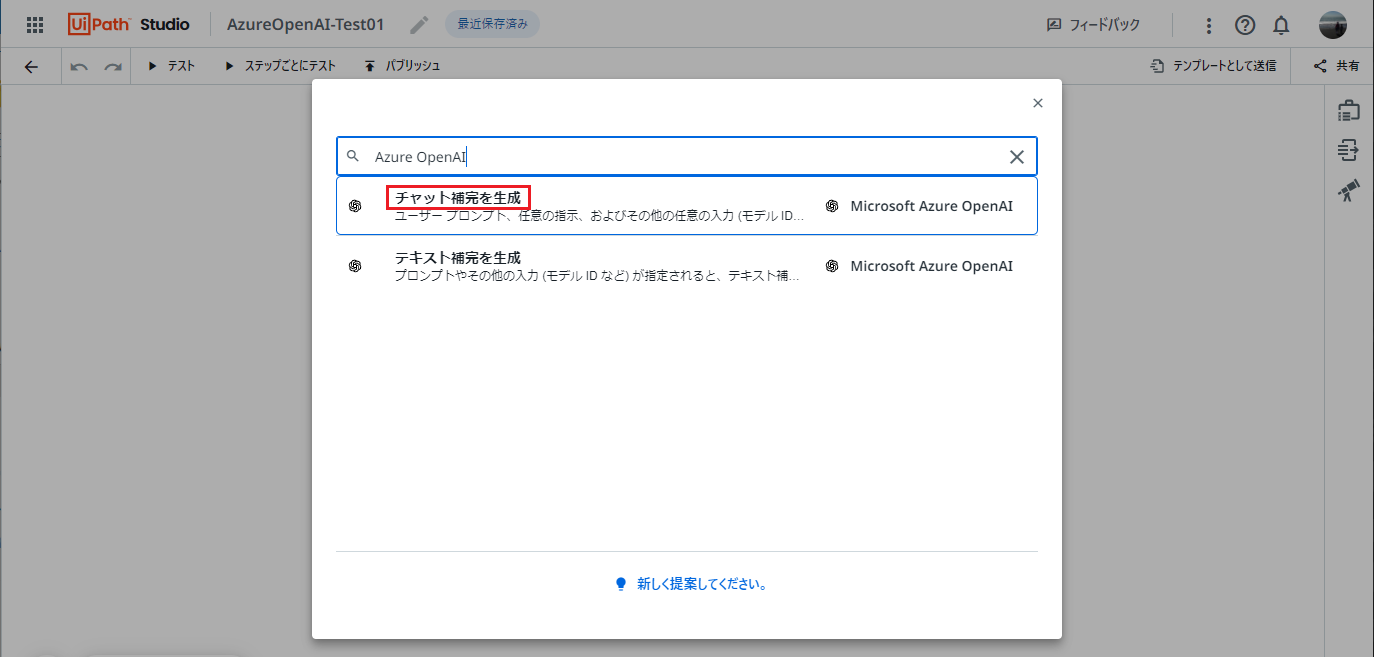Image resolution: width=1374 pixels, height=657 pixels.
Task: Run the テスト button
Action: [171, 66]
